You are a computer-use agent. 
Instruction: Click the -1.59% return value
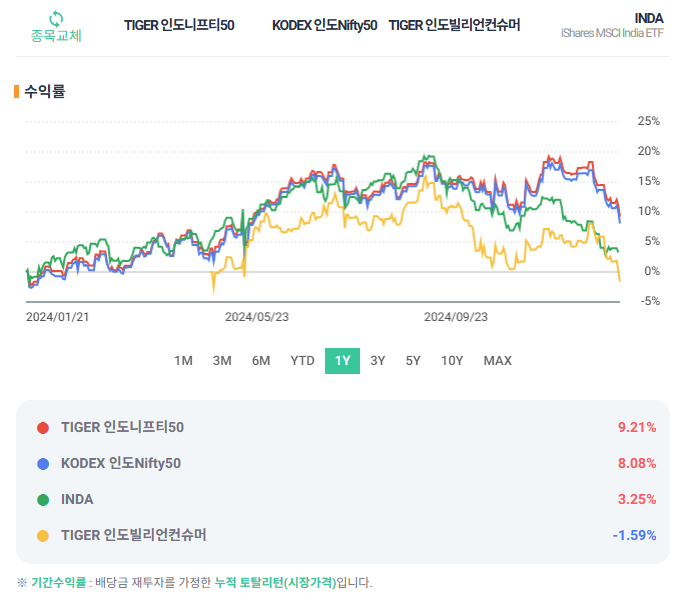pos(634,535)
